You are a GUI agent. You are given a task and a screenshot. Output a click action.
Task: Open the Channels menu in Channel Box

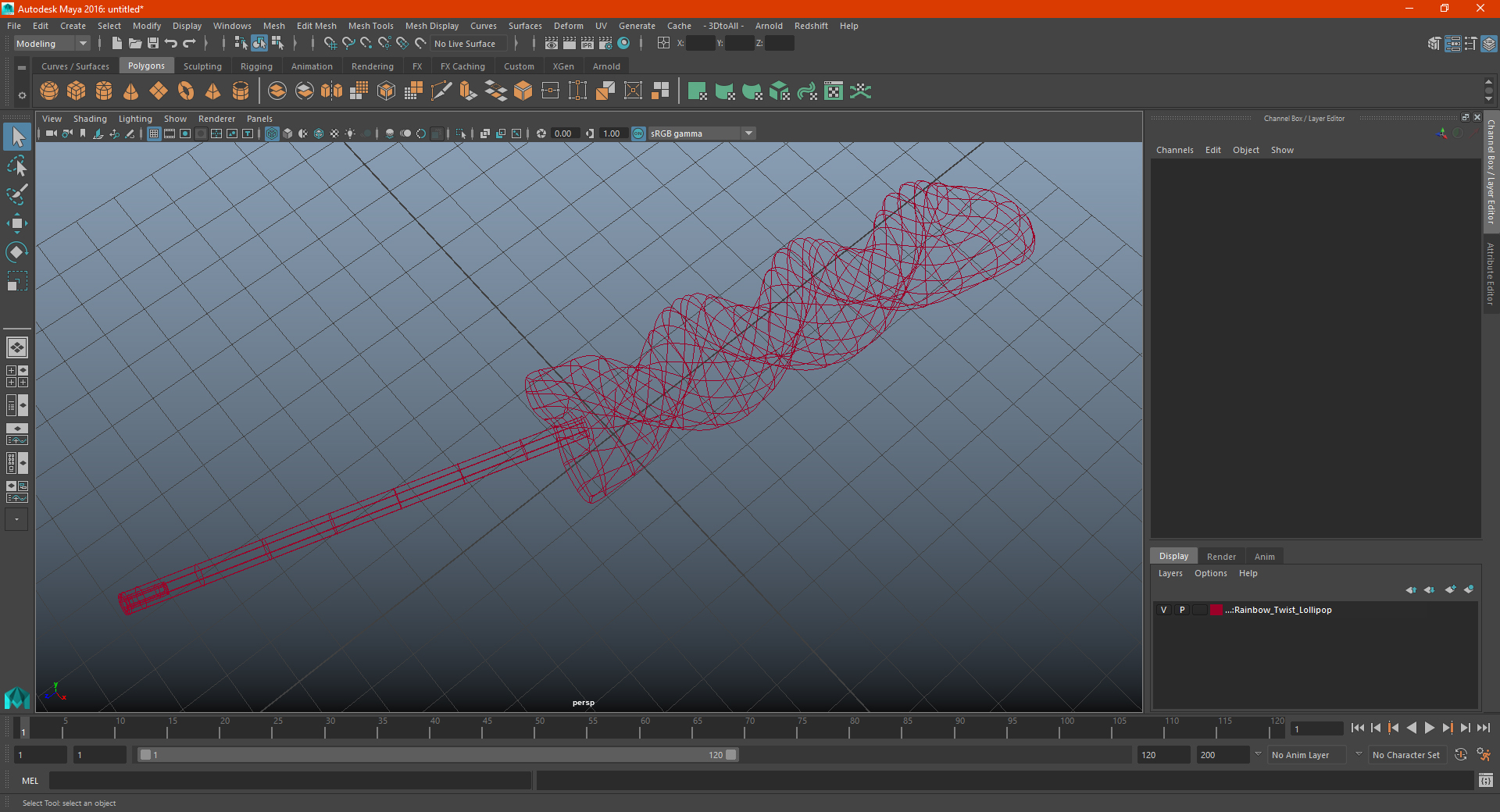pos(1174,150)
